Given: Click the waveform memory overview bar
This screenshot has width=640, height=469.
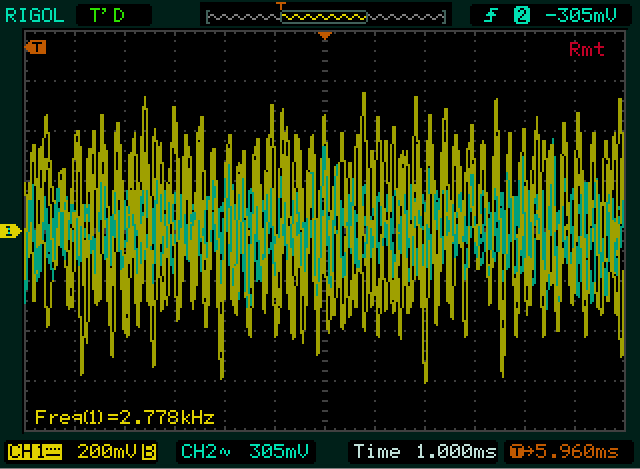Looking at the screenshot, I should point(322,15).
